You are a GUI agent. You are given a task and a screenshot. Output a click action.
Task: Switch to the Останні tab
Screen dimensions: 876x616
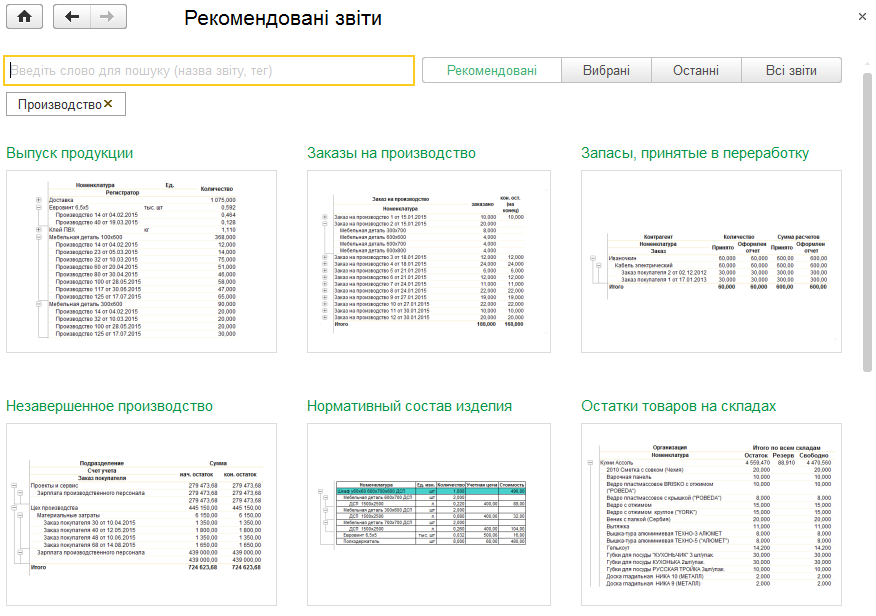696,70
